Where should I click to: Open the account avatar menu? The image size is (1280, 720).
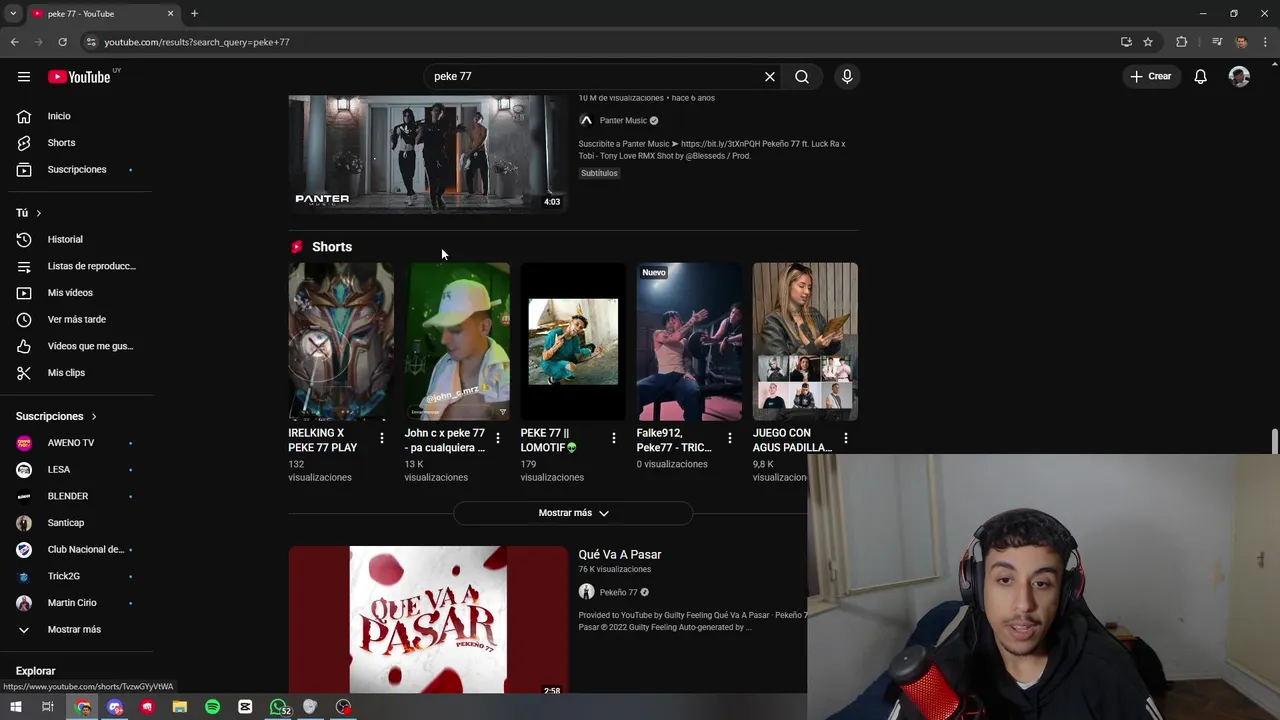[1239, 76]
